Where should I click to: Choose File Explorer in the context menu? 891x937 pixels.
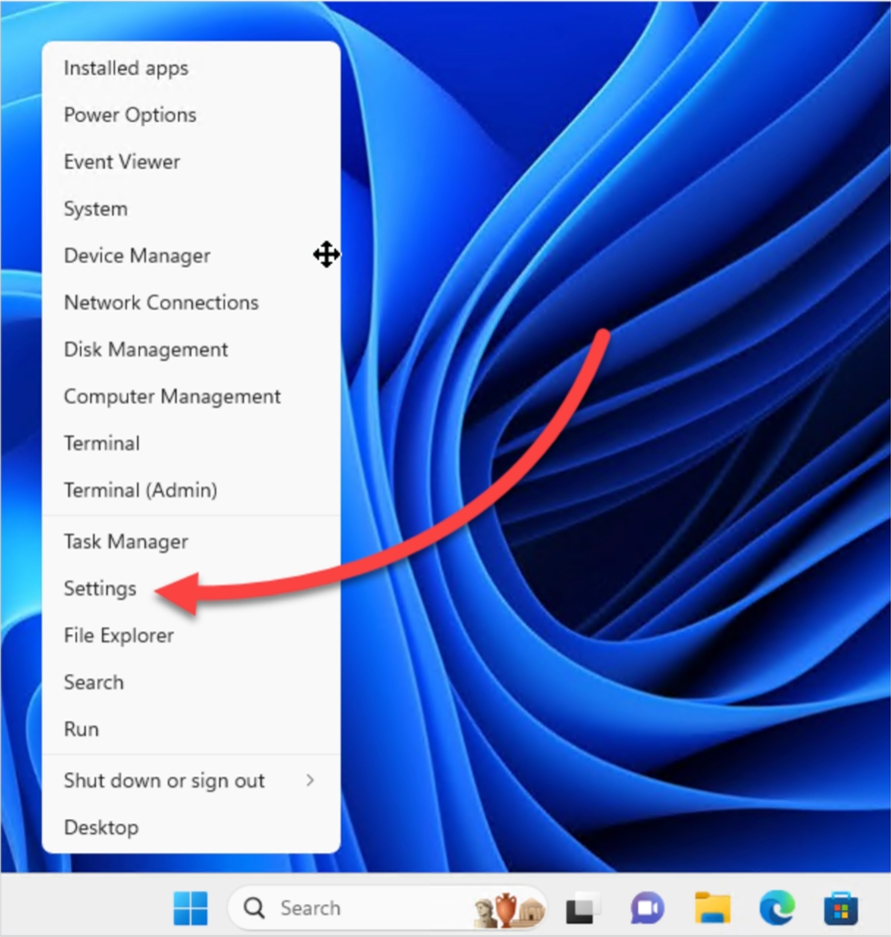[x=191, y=635]
